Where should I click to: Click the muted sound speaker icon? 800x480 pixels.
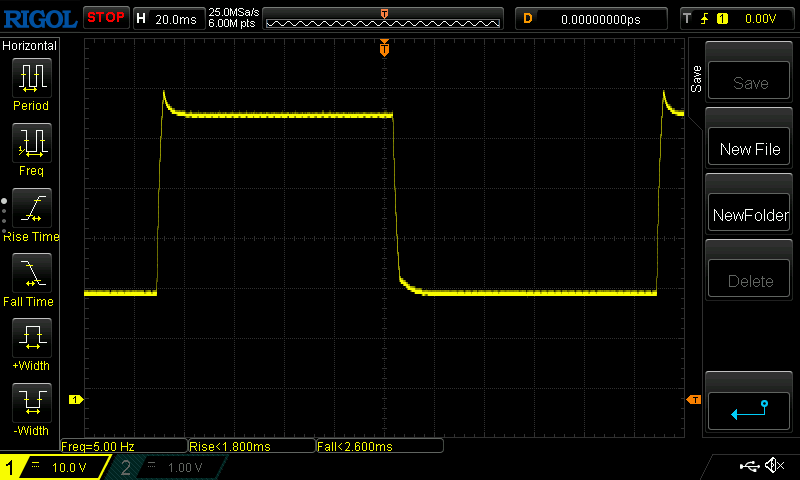point(774,465)
